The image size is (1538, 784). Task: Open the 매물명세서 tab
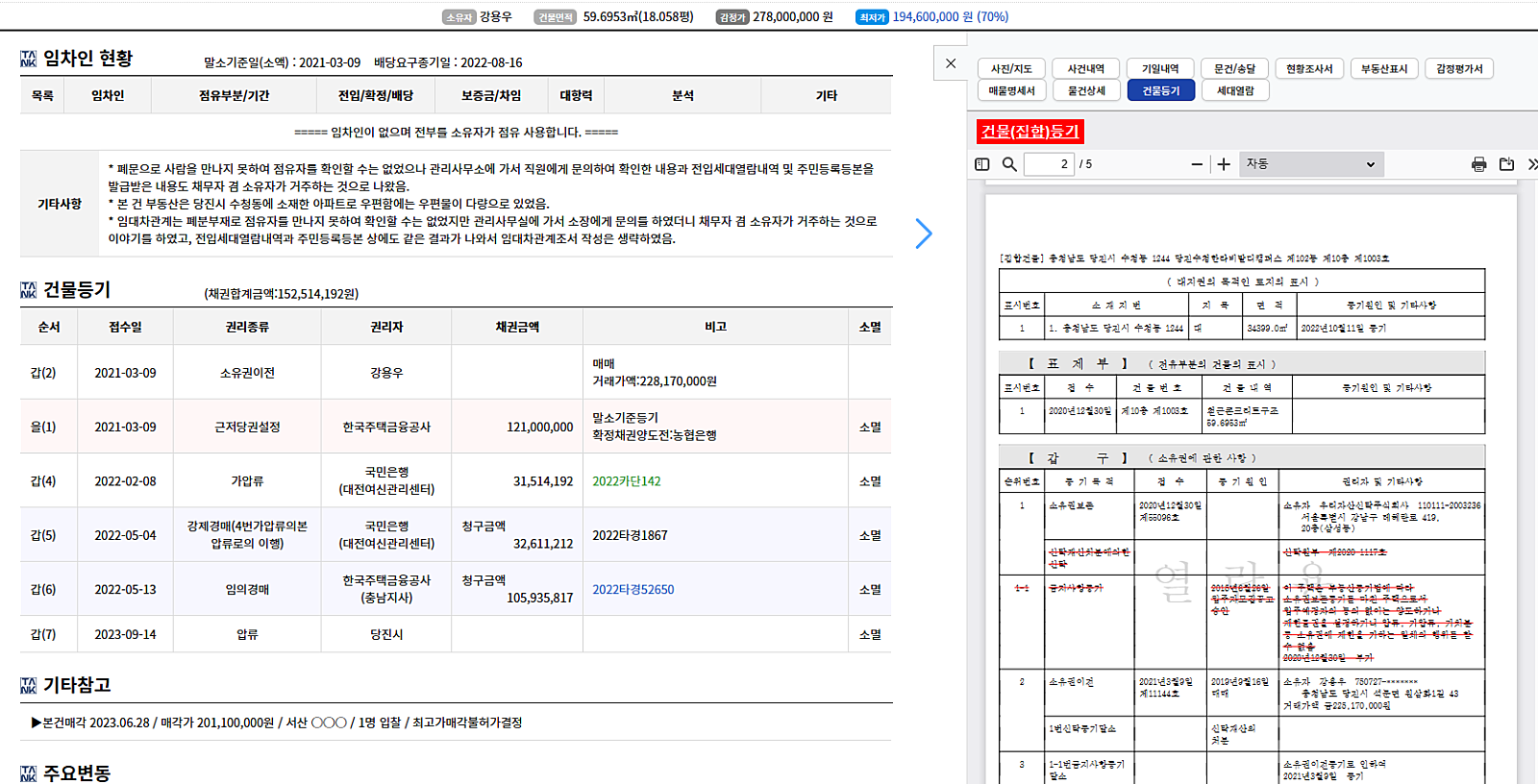click(1011, 90)
